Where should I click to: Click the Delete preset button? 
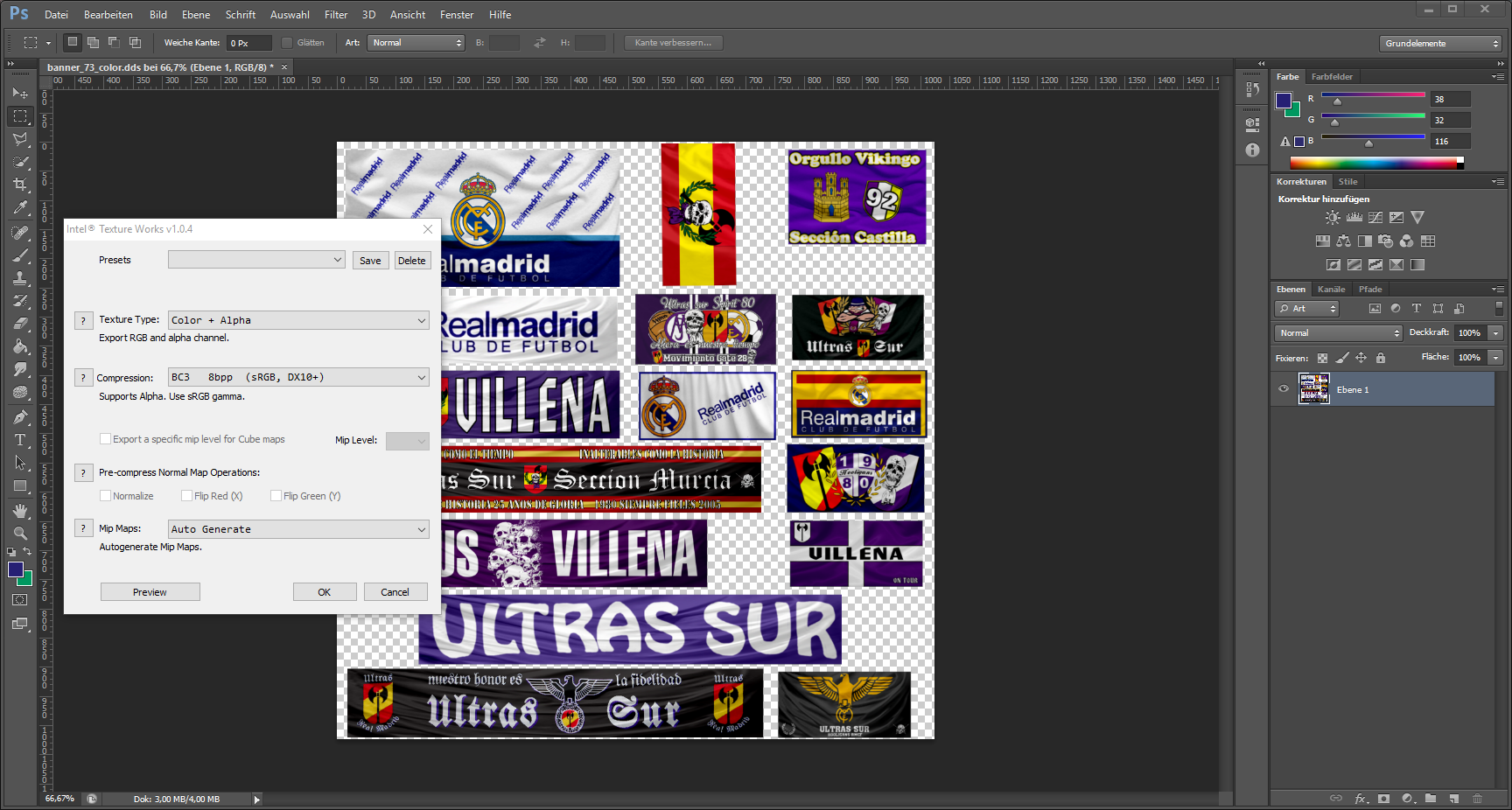[x=411, y=261]
